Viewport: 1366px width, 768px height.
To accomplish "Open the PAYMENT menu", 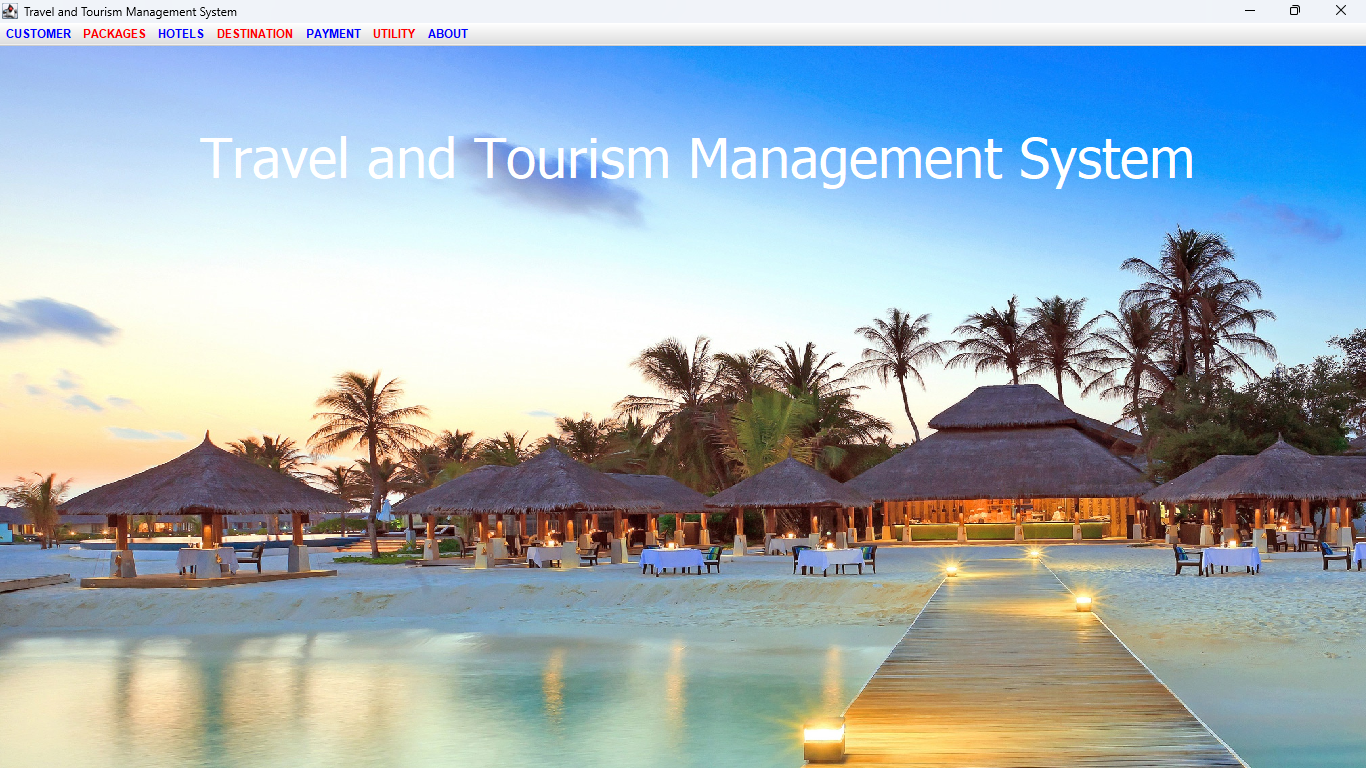I will click(x=334, y=34).
